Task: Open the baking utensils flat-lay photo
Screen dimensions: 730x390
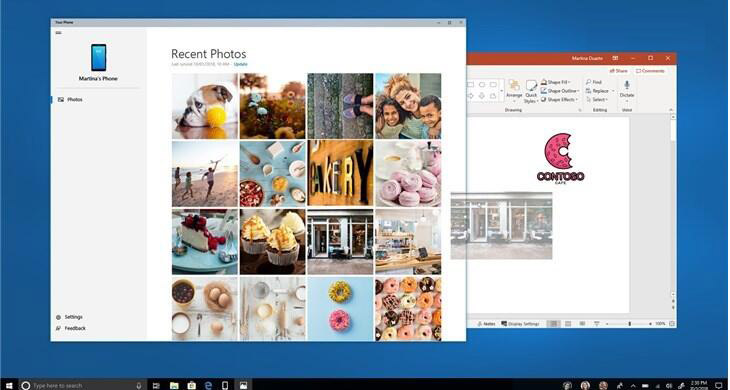Action: [x=273, y=309]
